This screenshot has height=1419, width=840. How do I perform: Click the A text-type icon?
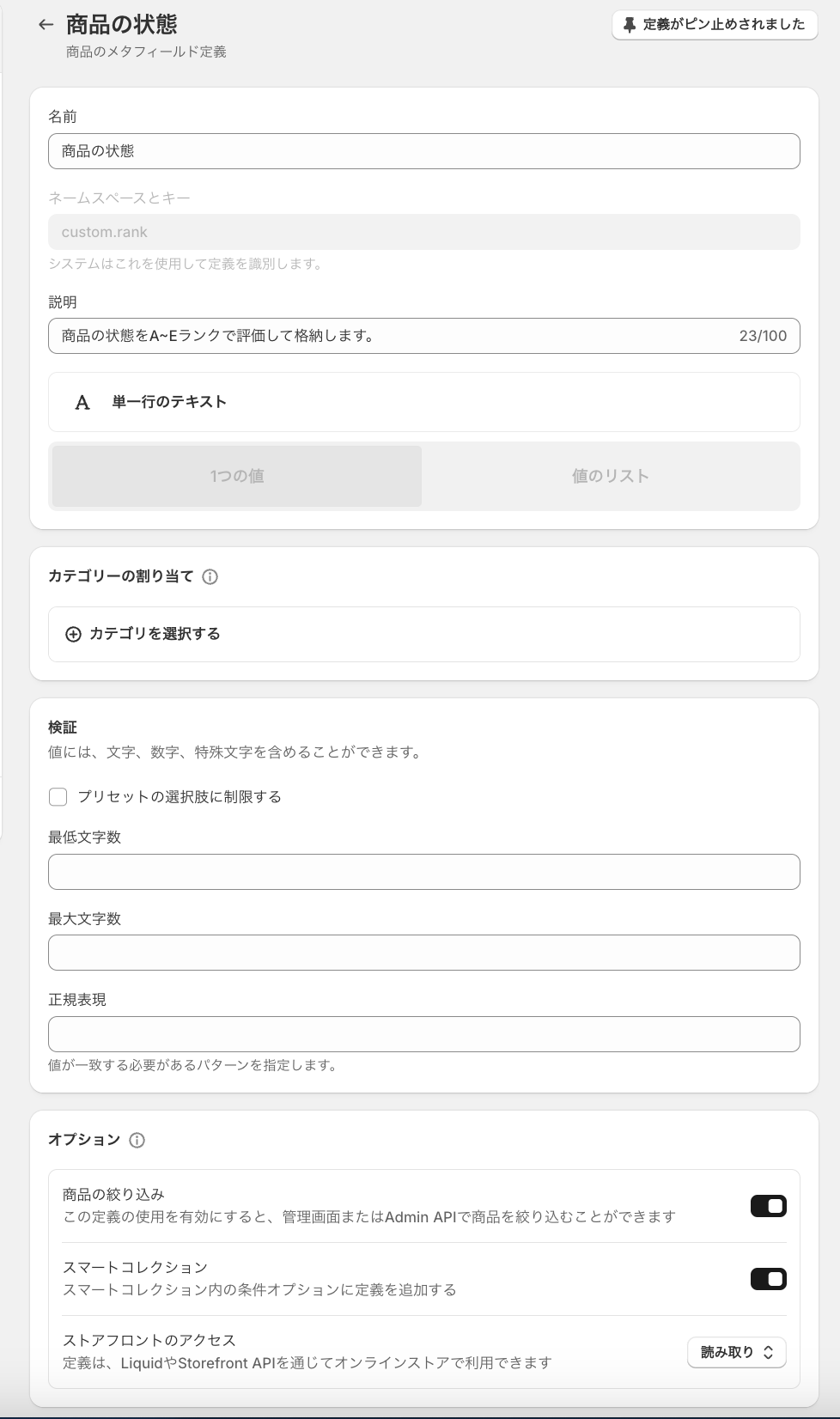pos(82,403)
